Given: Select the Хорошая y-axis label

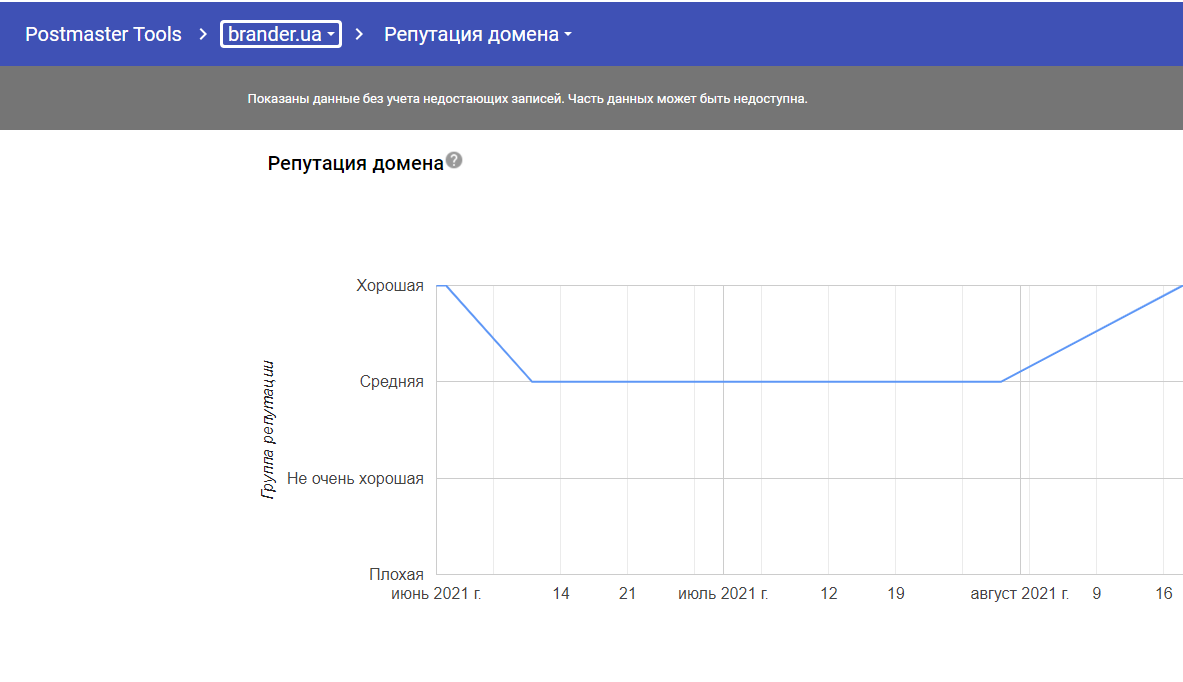Looking at the screenshot, I should click(x=390, y=286).
